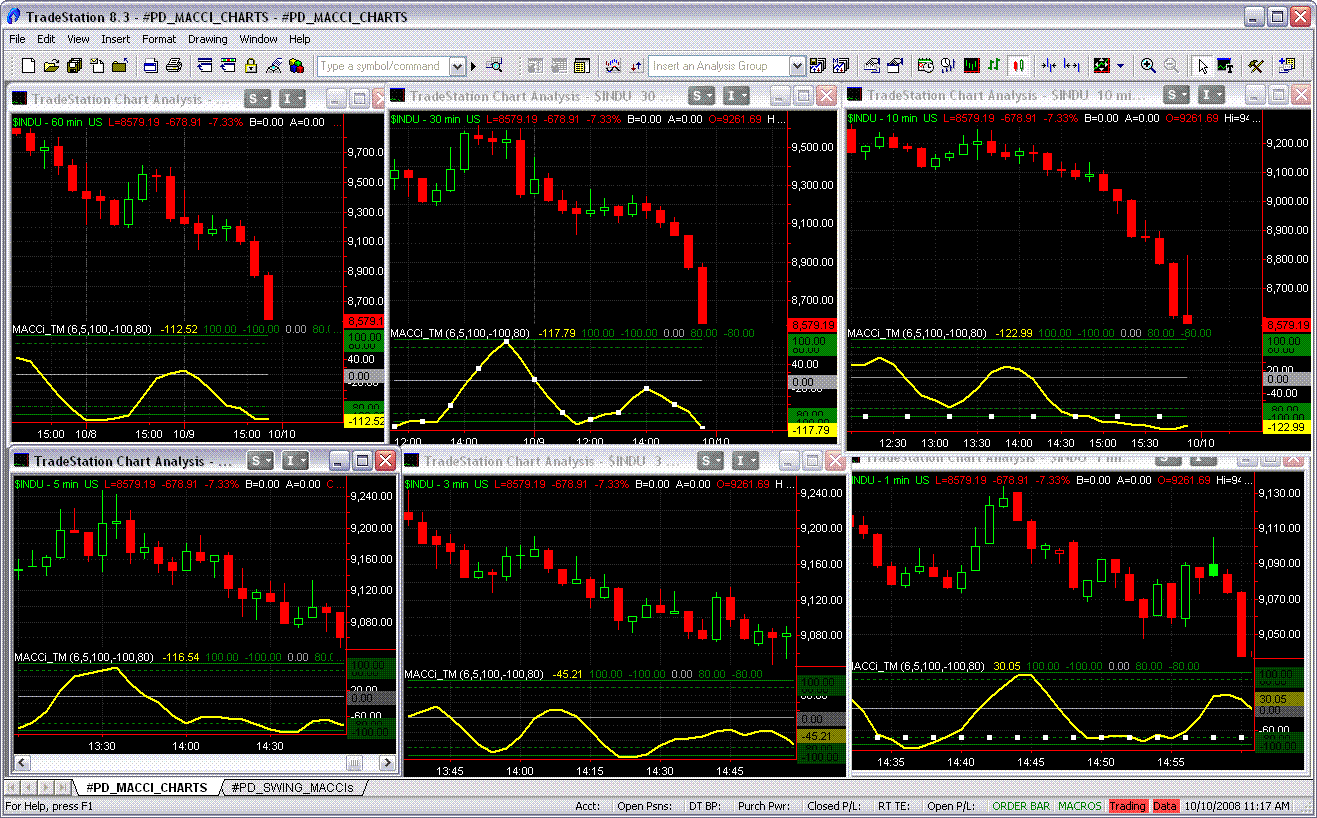Click the crossed hammer tools icon
This screenshot has height=818, width=1317.
click(1256, 66)
